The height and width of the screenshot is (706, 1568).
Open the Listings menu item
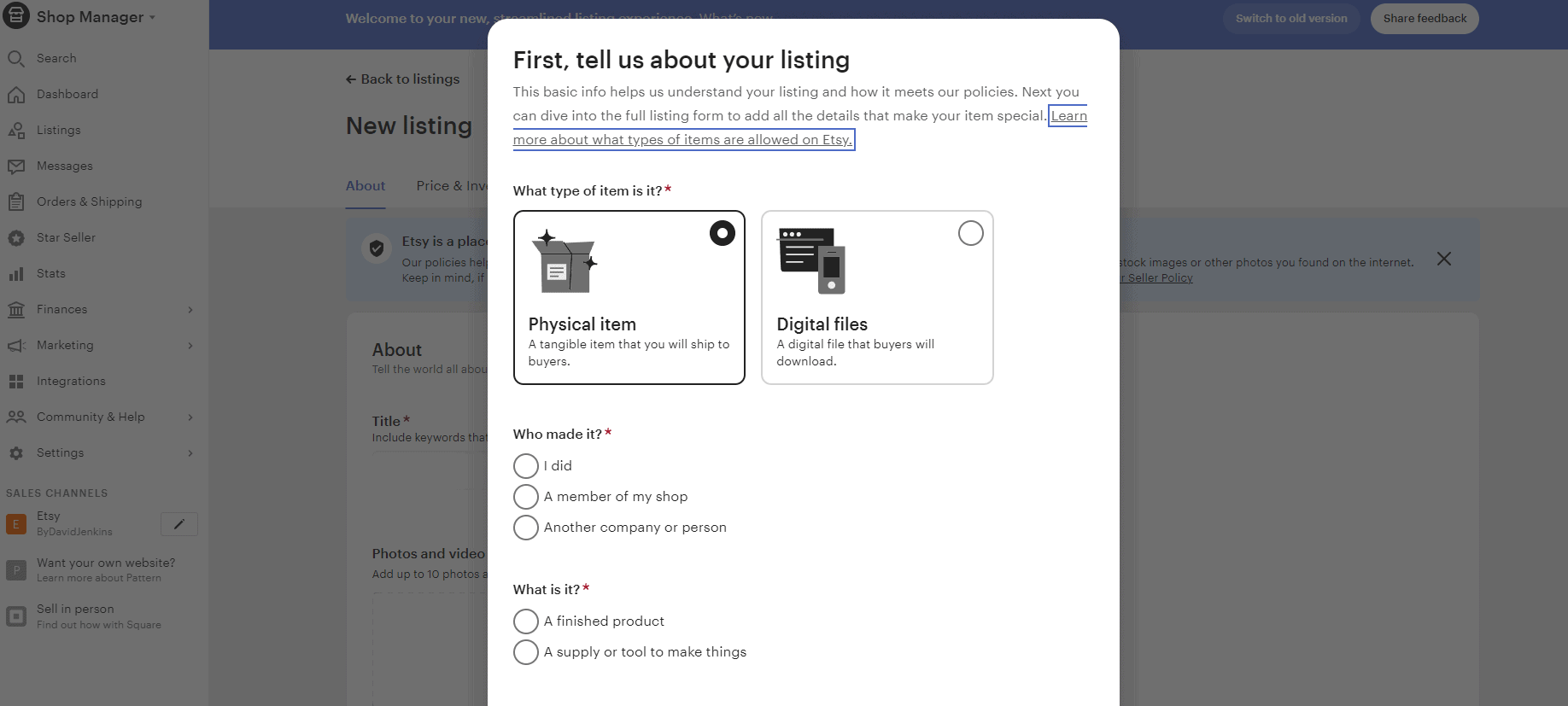click(59, 130)
